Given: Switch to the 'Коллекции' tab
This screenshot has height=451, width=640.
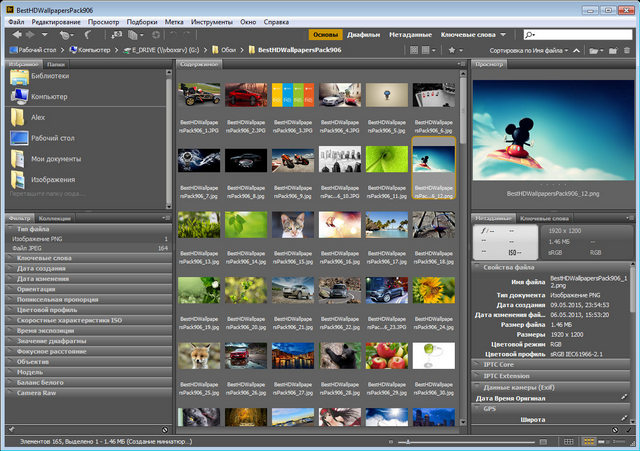Looking at the screenshot, I should pyautogui.click(x=54, y=218).
